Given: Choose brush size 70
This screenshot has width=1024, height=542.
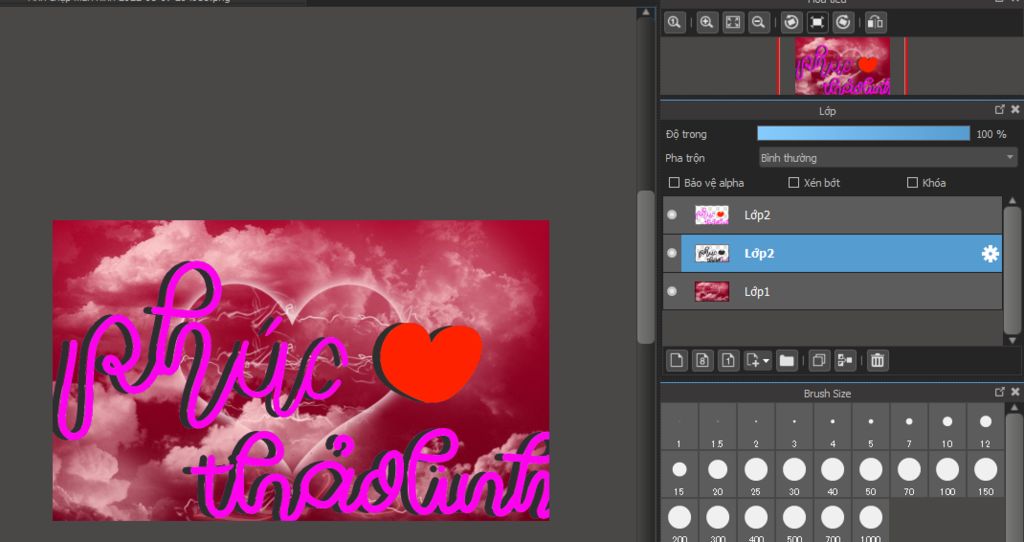Looking at the screenshot, I should 909,475.
